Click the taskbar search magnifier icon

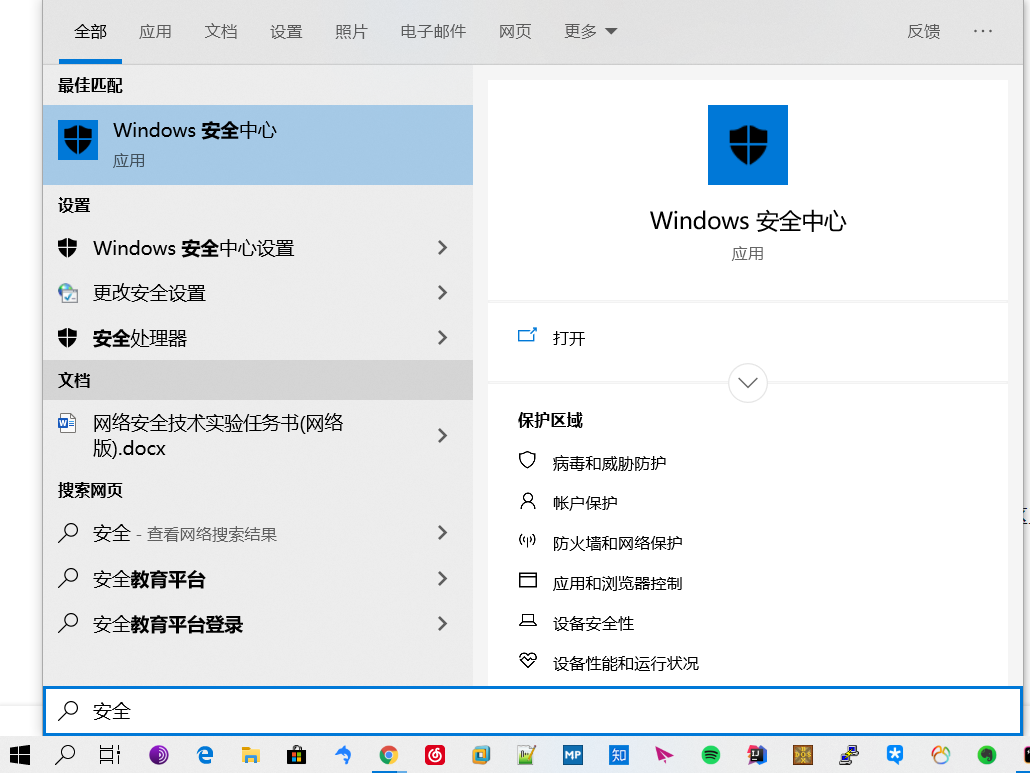pos(65,755)
